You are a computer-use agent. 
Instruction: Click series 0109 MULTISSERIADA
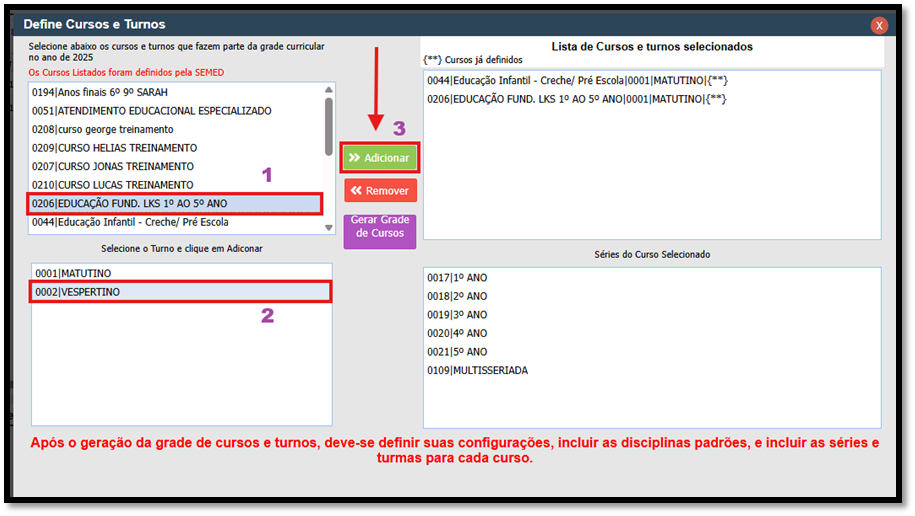(477, 371)
